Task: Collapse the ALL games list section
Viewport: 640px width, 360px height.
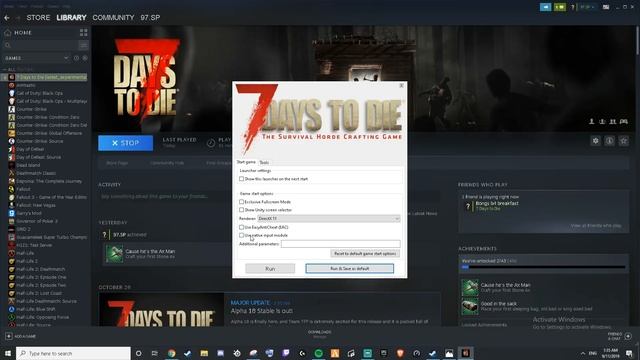Action: 4,69
